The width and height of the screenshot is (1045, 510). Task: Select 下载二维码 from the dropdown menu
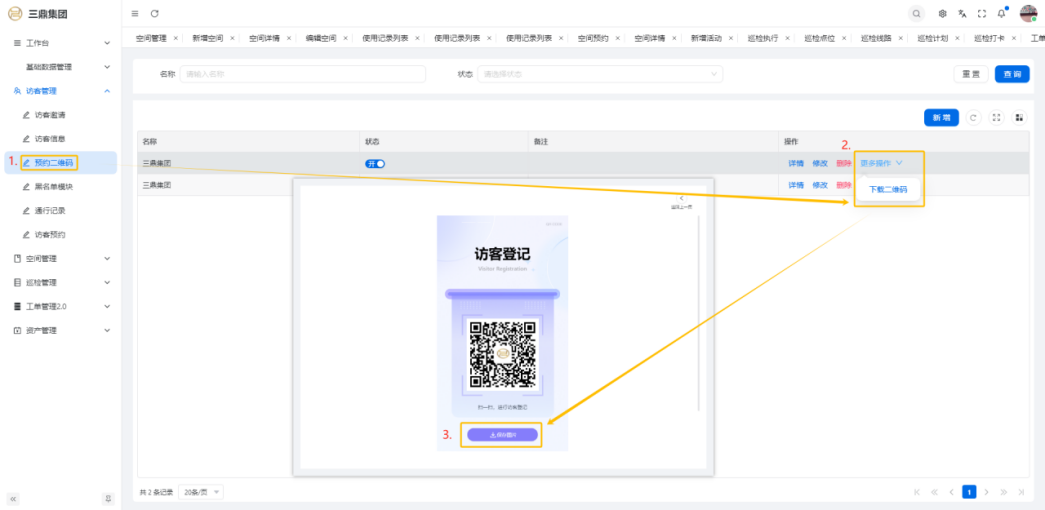click(x=887, y=189)
